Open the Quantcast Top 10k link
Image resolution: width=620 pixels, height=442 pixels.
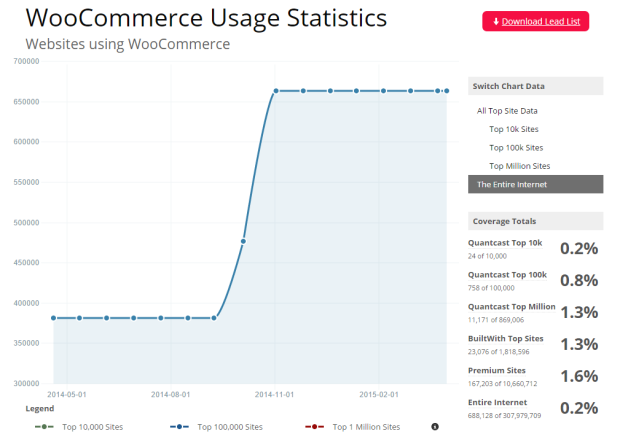pos(505,243)
